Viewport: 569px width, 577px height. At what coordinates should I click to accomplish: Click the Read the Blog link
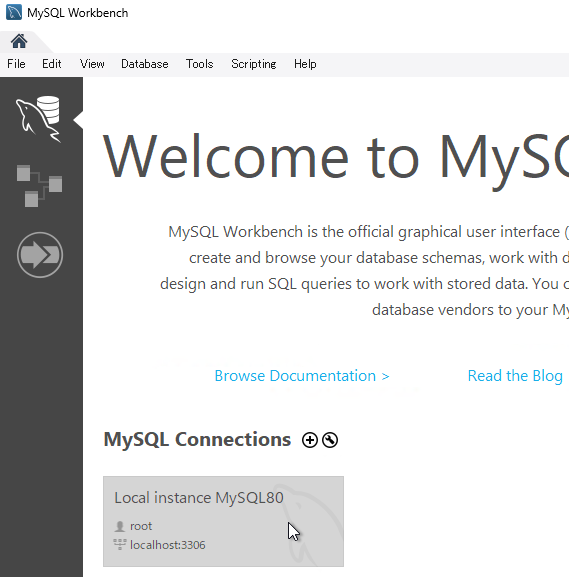(515, 376)
